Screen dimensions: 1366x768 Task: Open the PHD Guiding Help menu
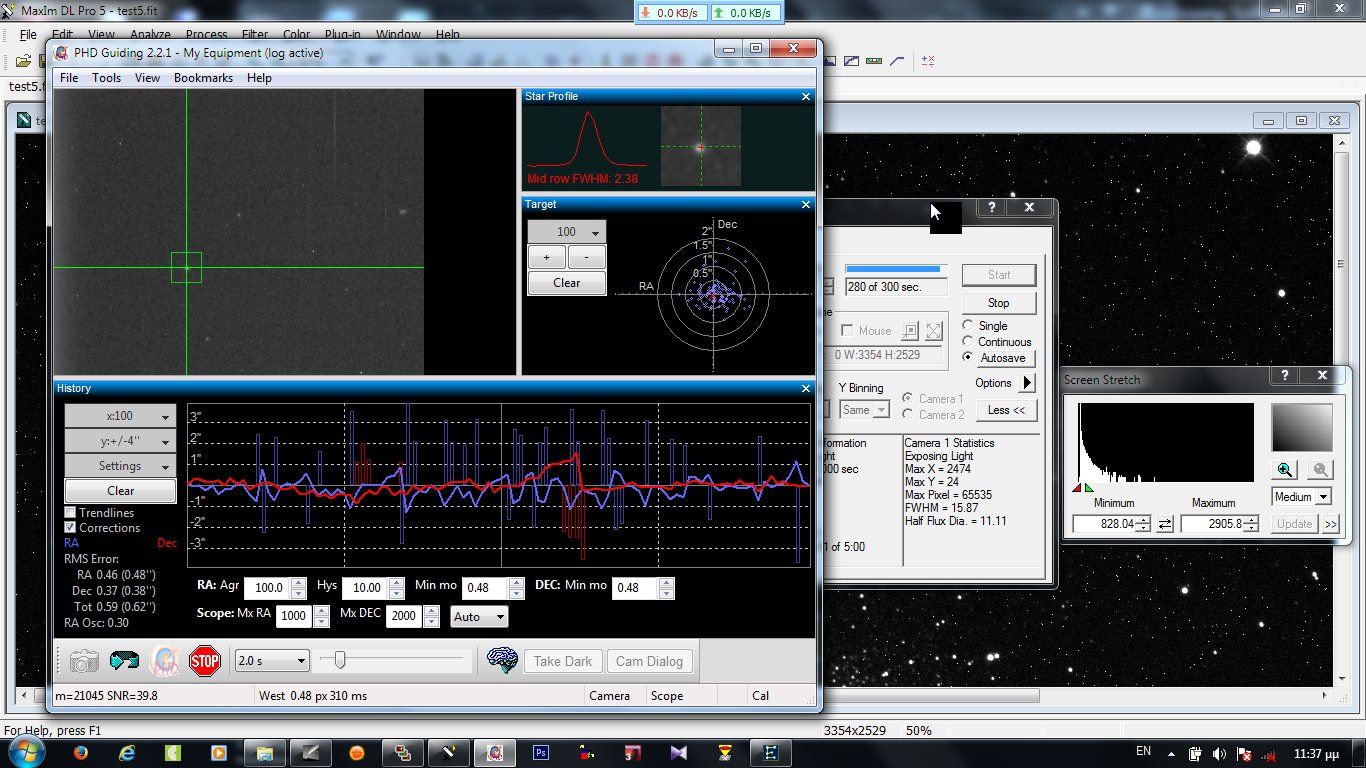pos(259,78)
